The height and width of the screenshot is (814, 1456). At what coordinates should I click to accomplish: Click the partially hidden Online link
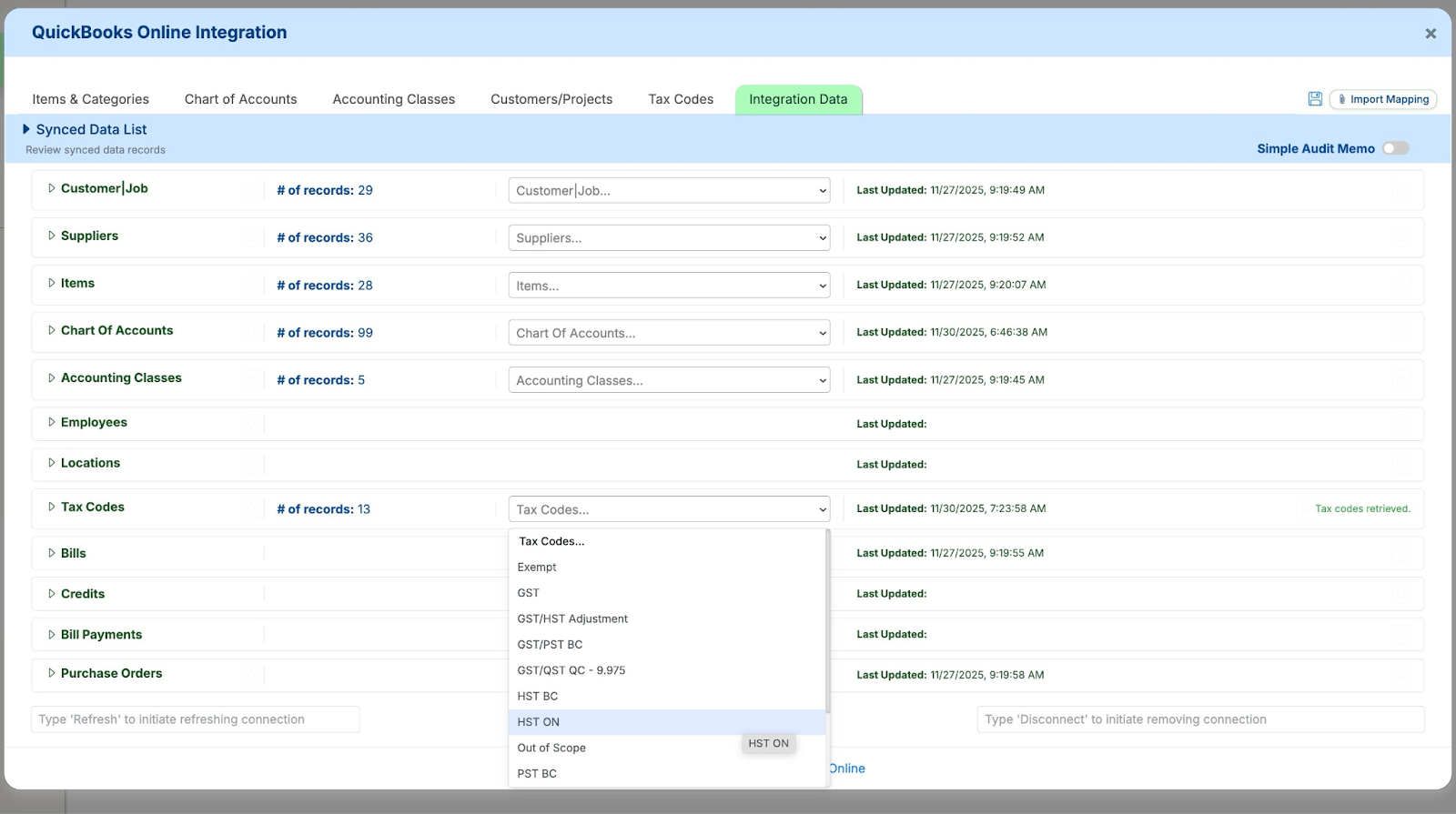(847, 769)
